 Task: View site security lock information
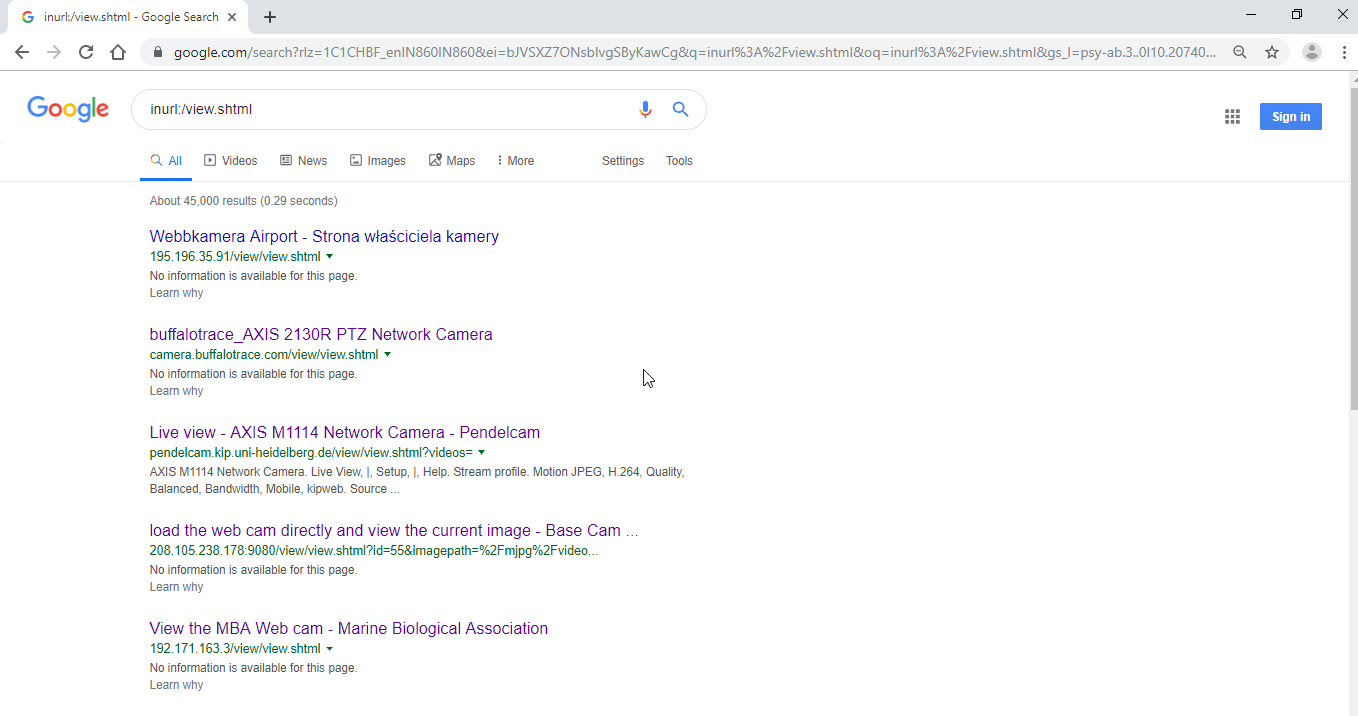tap(158, 52)
